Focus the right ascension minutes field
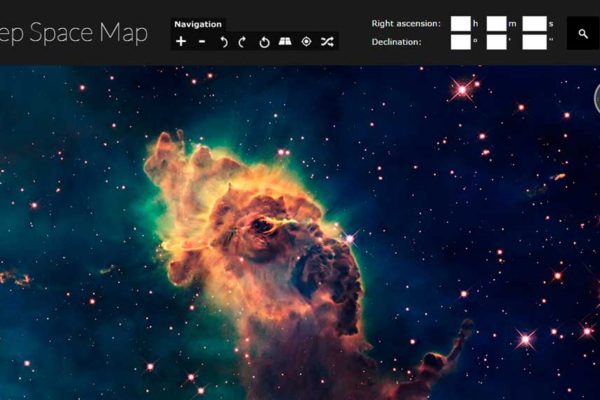Image resolution: width=600 pixels, height=400 pixels. (496, 23)
